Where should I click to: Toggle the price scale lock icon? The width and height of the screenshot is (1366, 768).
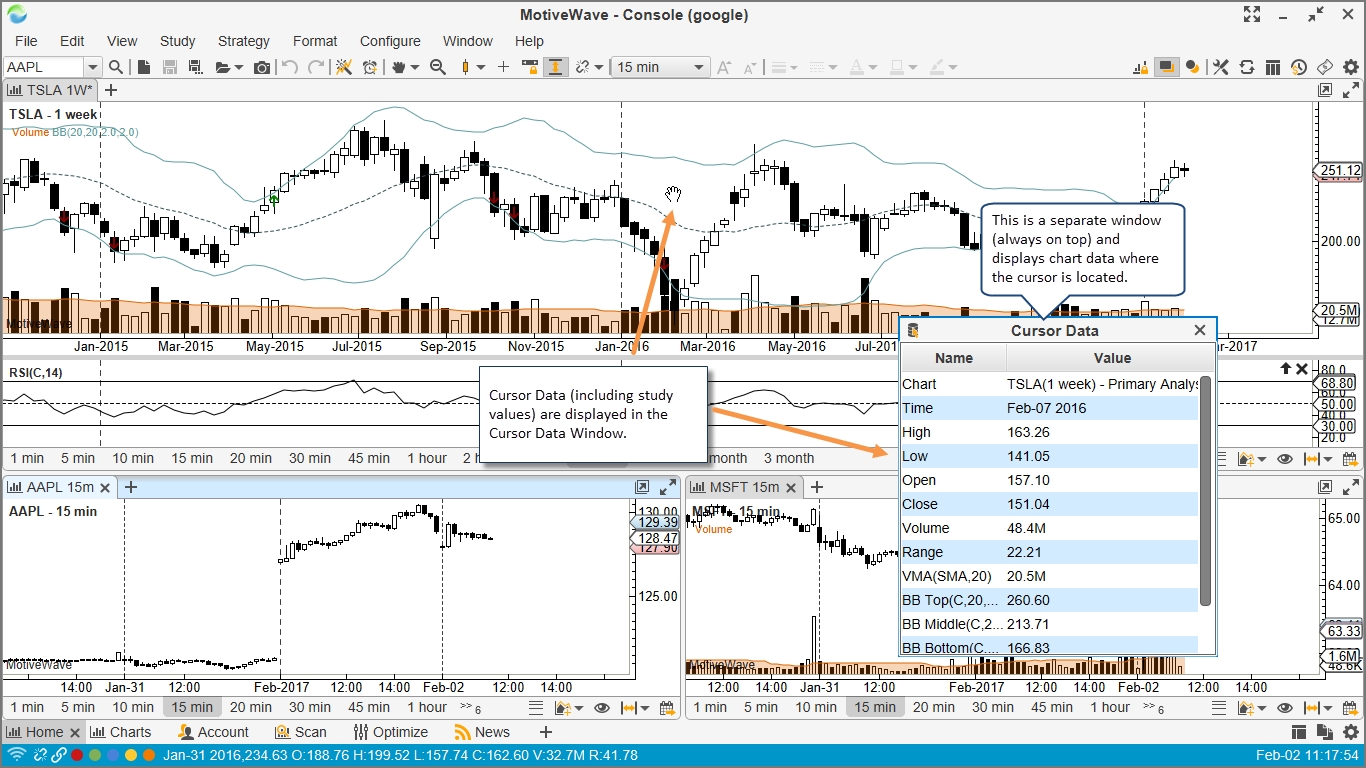[529, 67]
